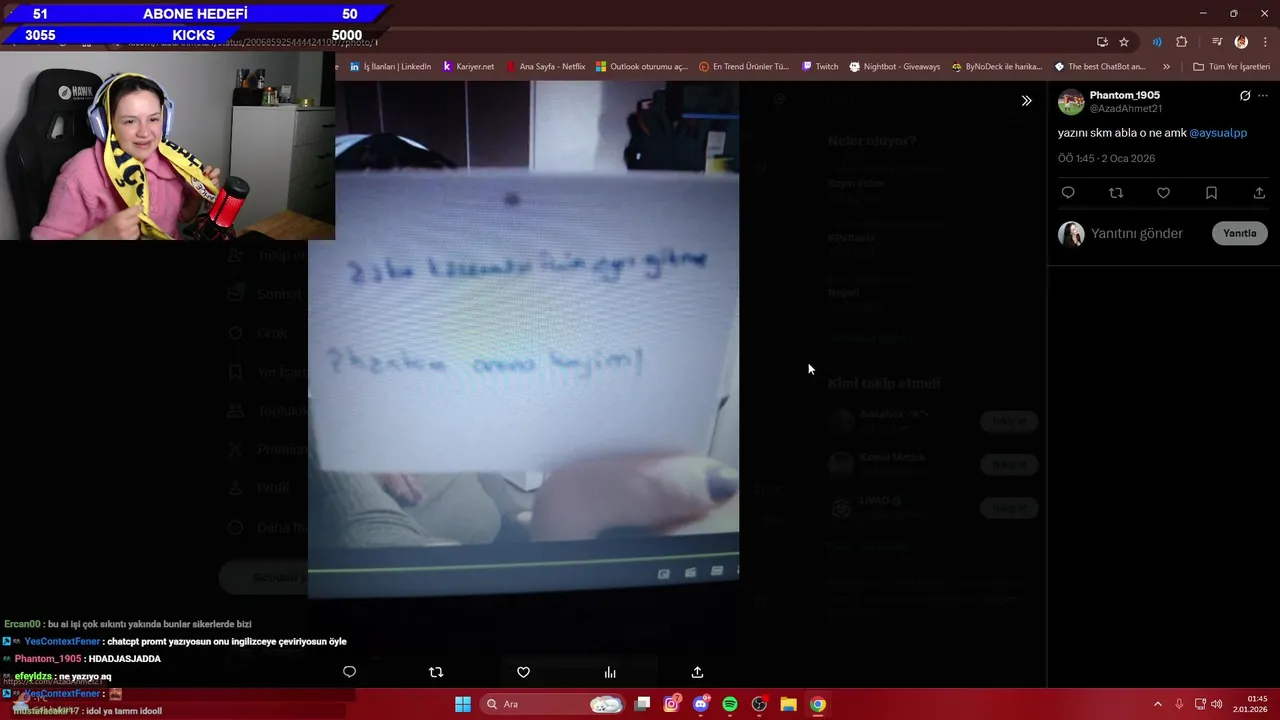Open the @AzadAhmet21 handle link

[x=1126, y=108]
